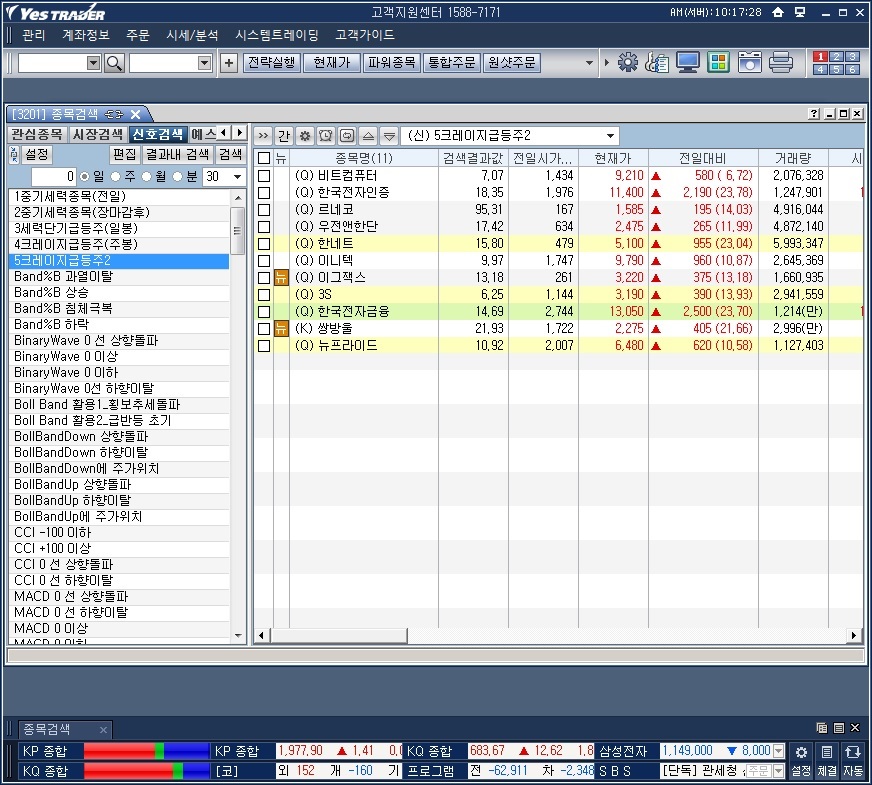Open the 삼성전자 price ticker dropdown
Image resolution: width=872 pixels, height=785 pixels.
coord(779,751)
